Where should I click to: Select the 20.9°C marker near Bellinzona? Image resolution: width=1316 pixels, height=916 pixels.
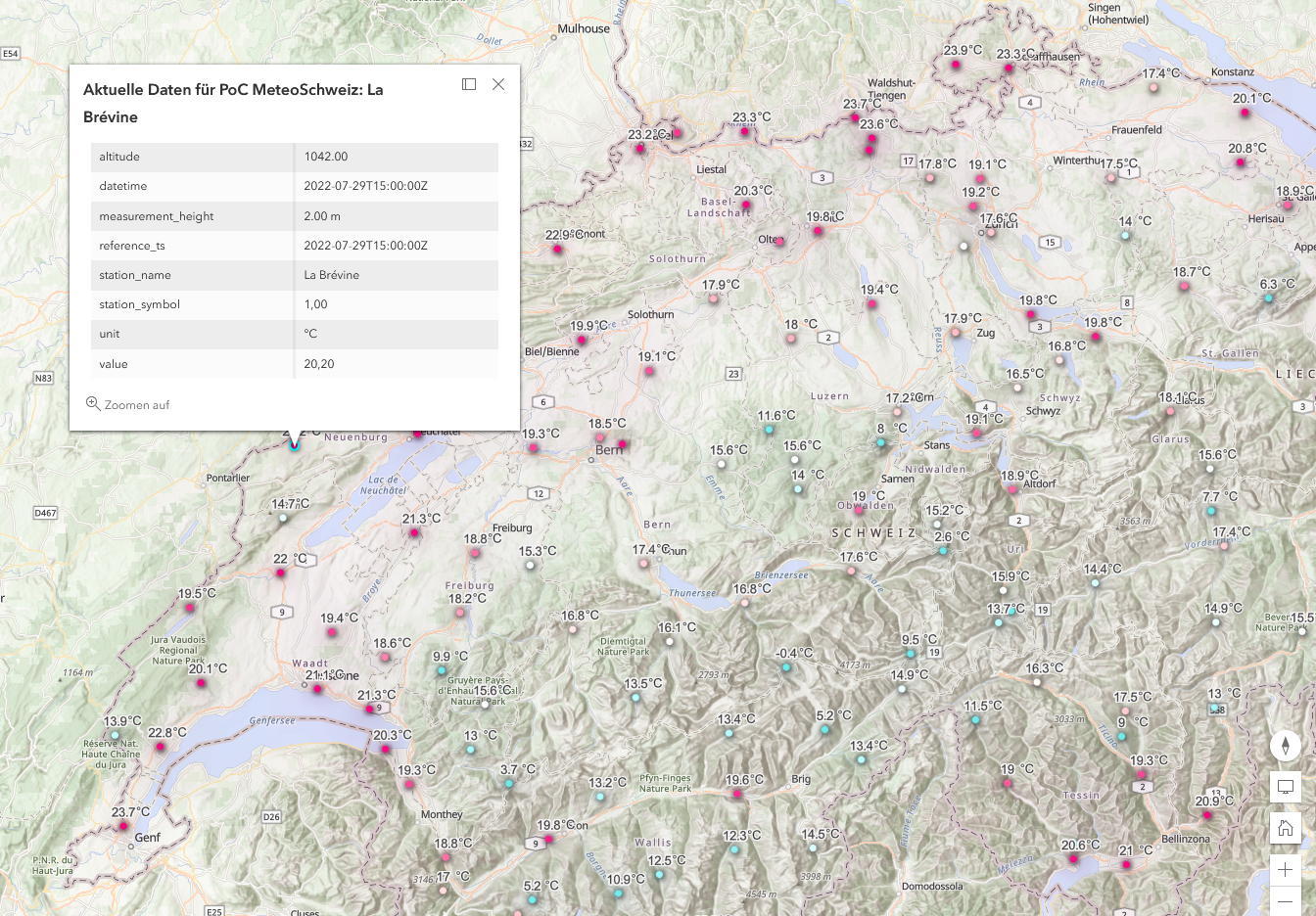click(x=1206, y=814)
